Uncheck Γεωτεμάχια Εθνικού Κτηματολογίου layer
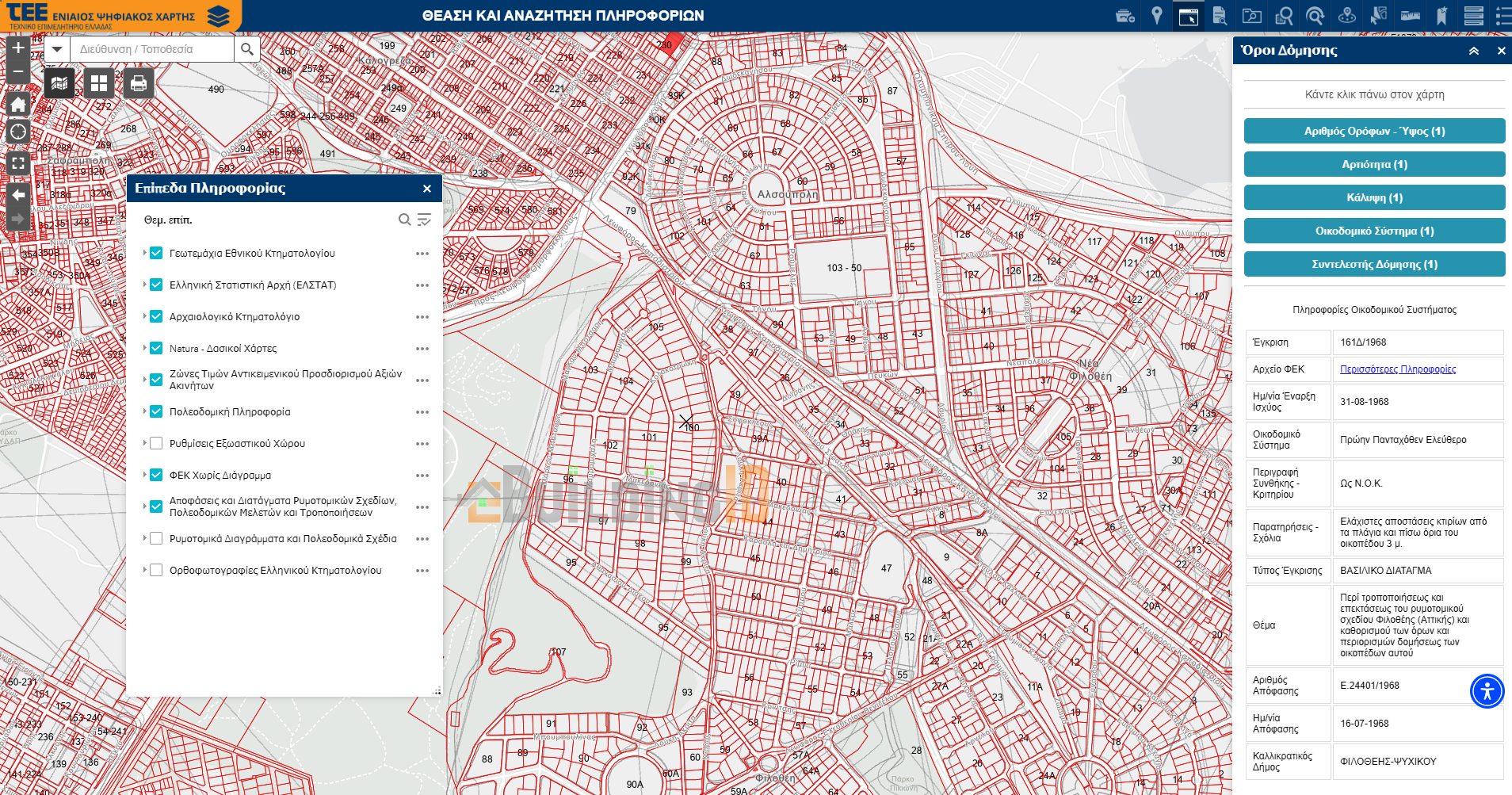 (156, 254)
